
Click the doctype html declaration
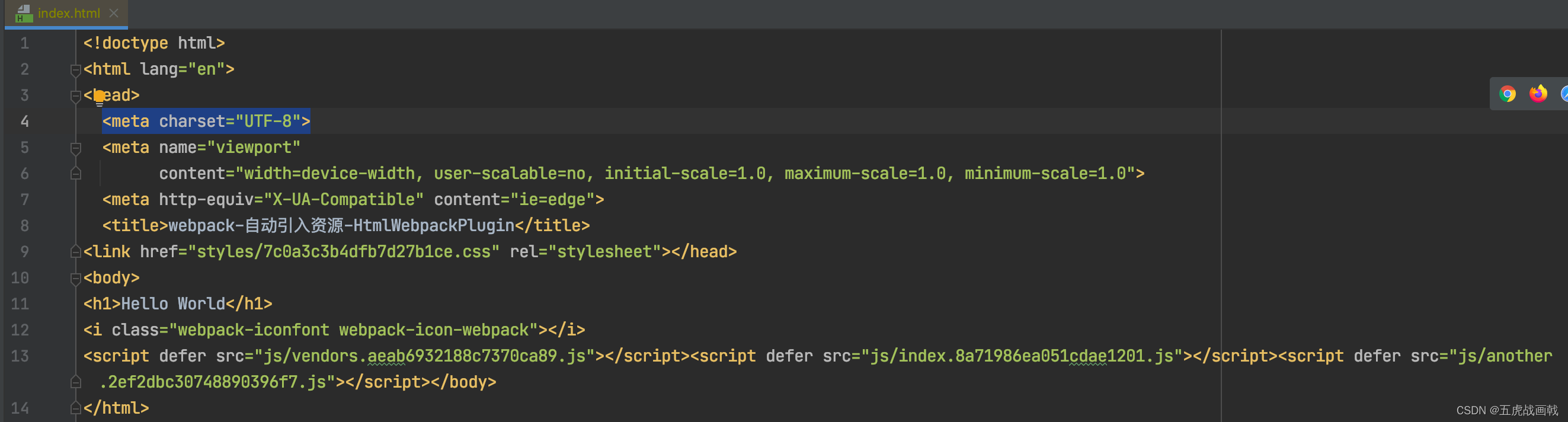pyautogui.click(x=154, y=43)
